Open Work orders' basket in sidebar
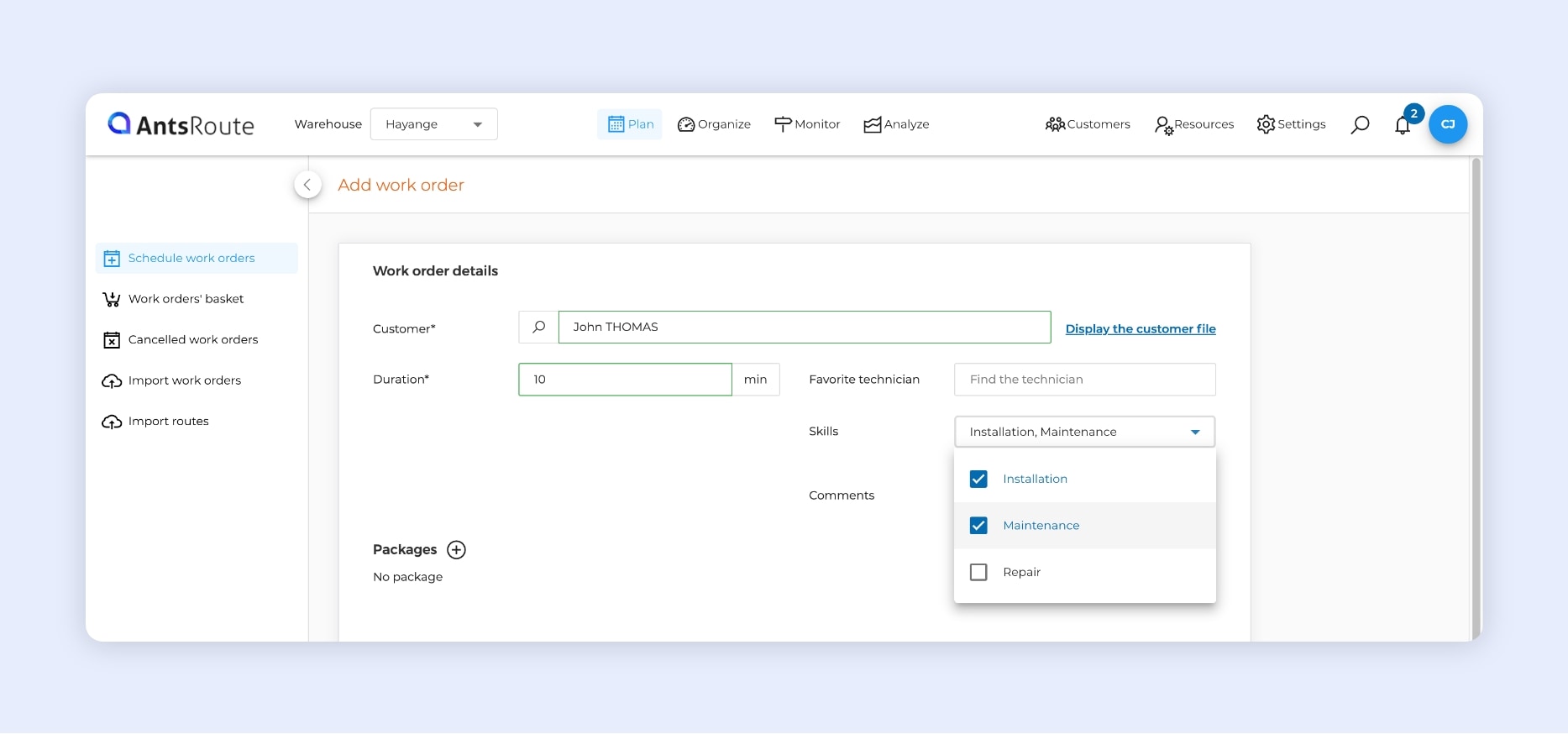This screenshot has width=1568, height=734. click(x=186, y=299)
